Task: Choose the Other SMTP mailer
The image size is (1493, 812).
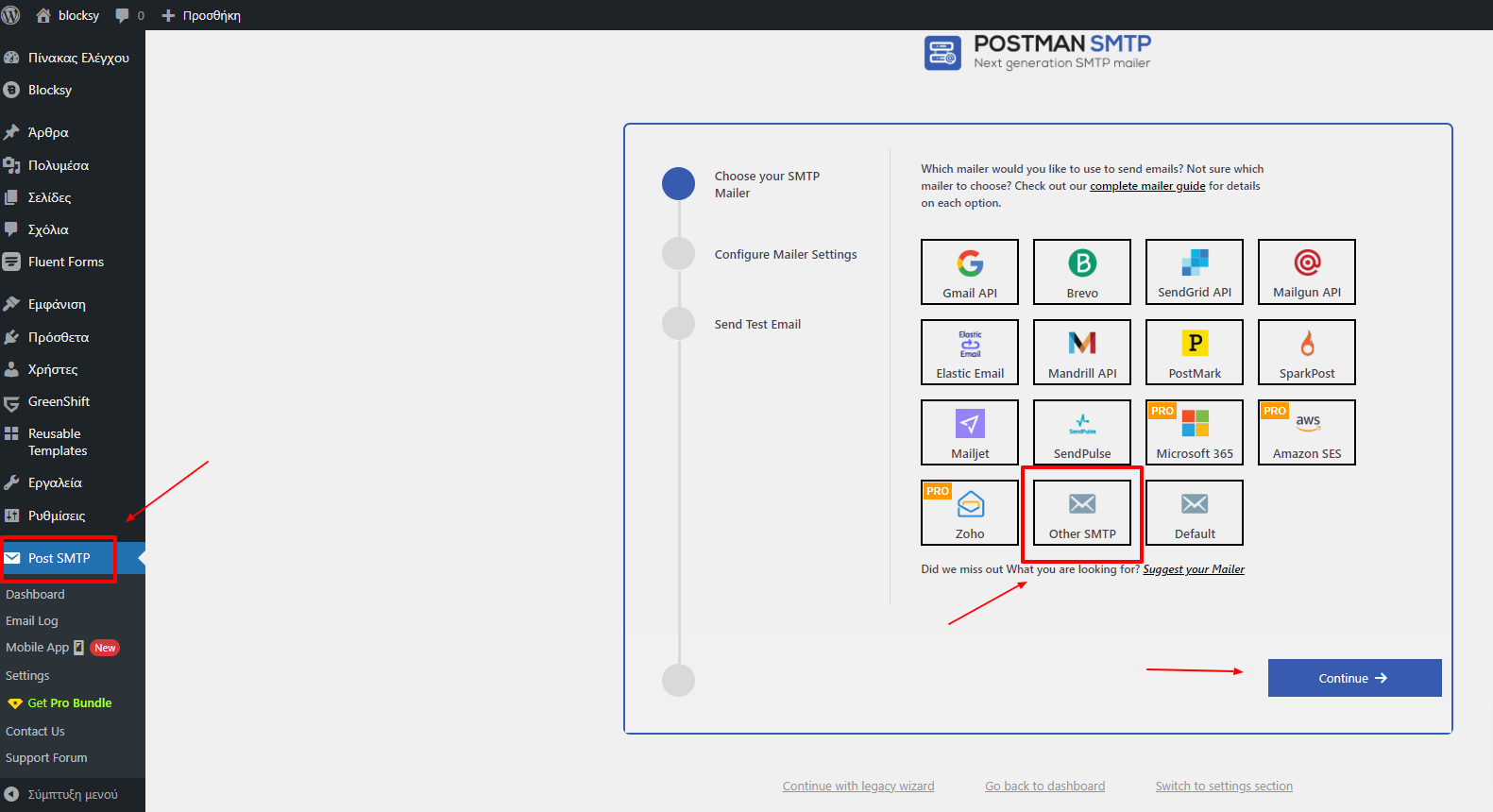Action: coord(1082,513)
